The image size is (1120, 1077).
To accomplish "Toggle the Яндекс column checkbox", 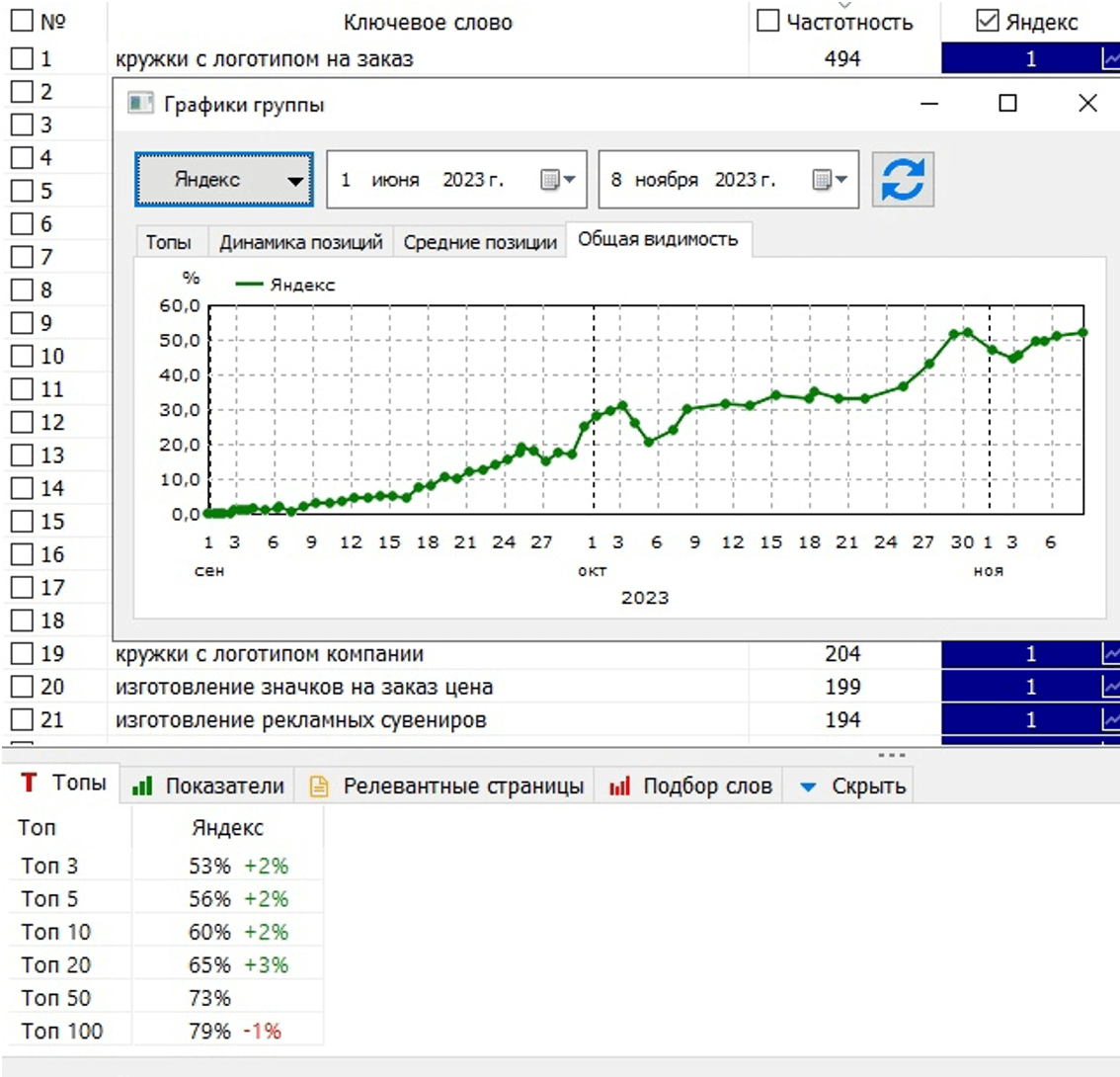I will [x=987, y=21].
